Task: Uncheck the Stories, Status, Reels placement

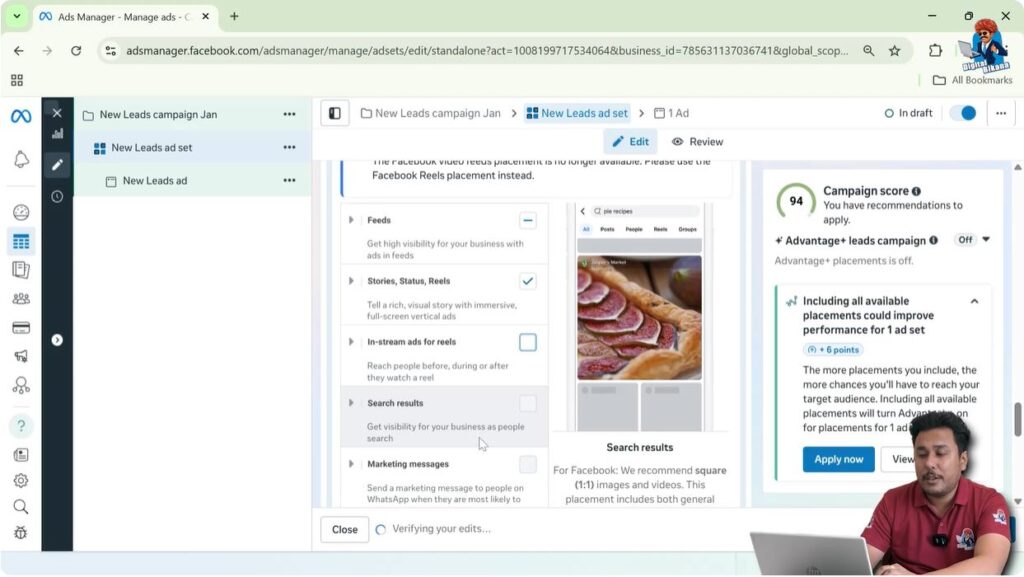Action: point(528,281)
